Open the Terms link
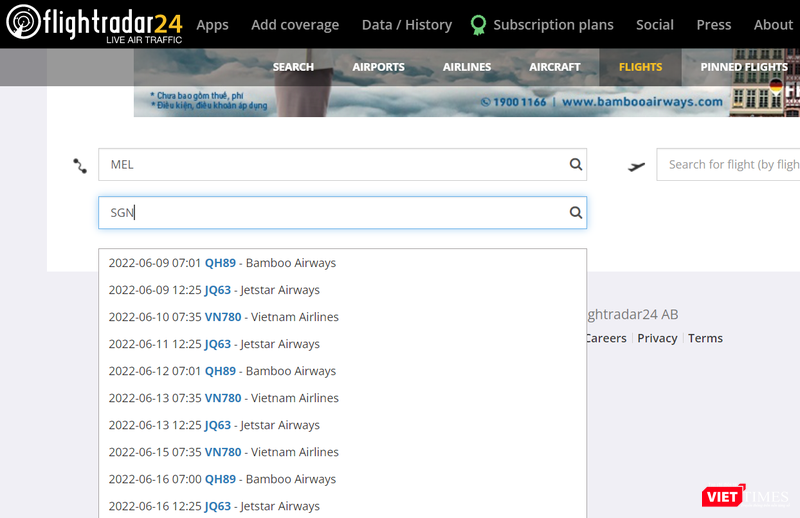Viewport: 800px width, 518px height. (705, 338)
